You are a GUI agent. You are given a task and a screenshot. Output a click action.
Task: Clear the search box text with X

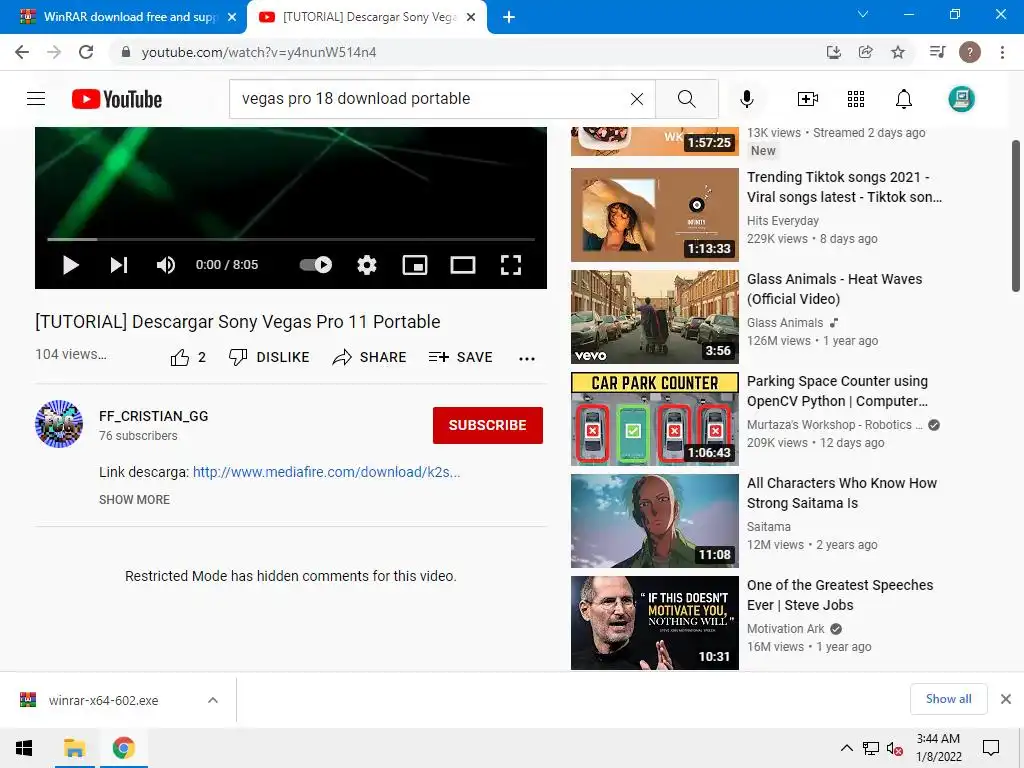tap(637, 99)
